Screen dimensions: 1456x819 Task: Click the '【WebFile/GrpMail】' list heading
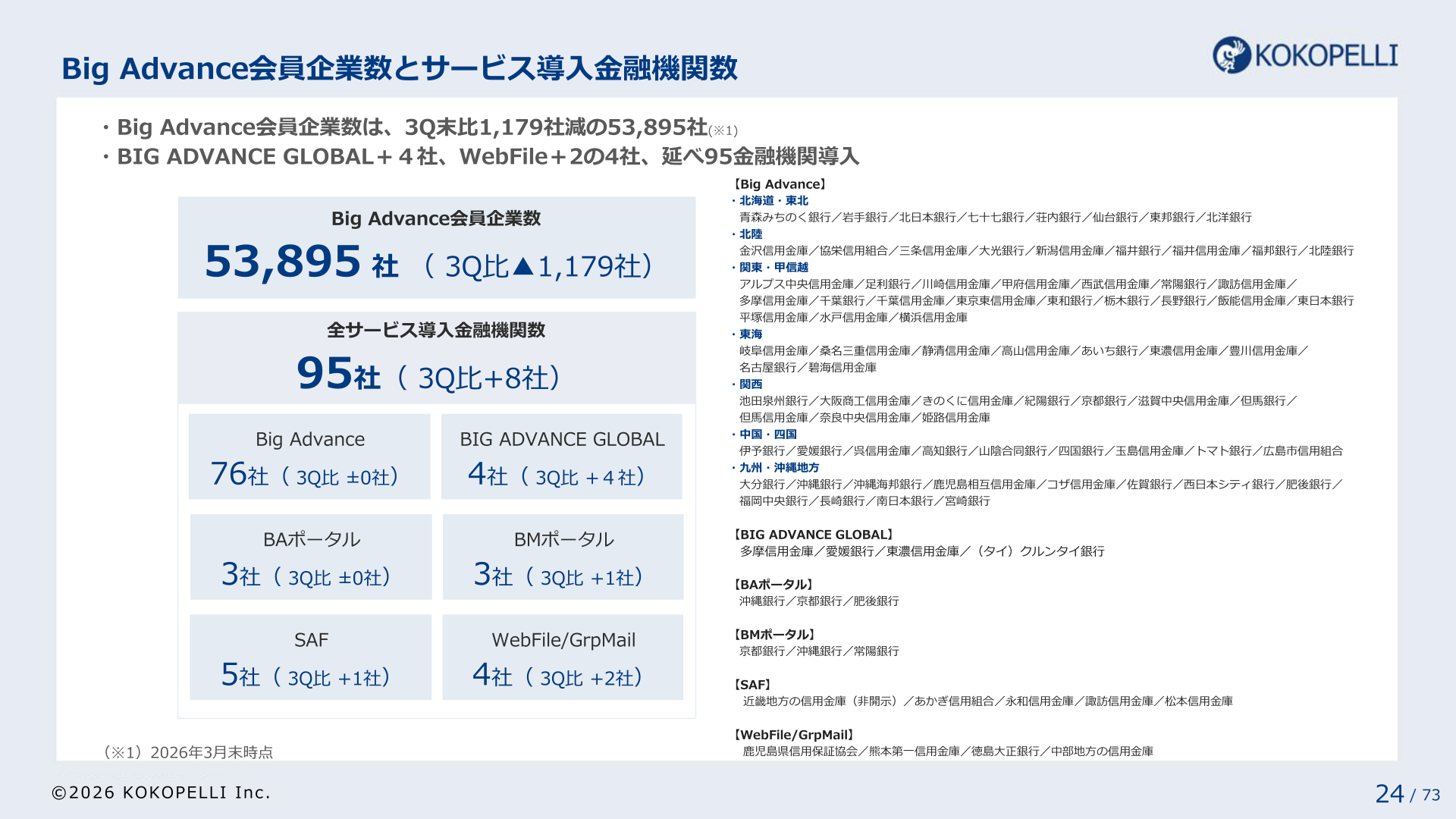click(x=794, y=735)
